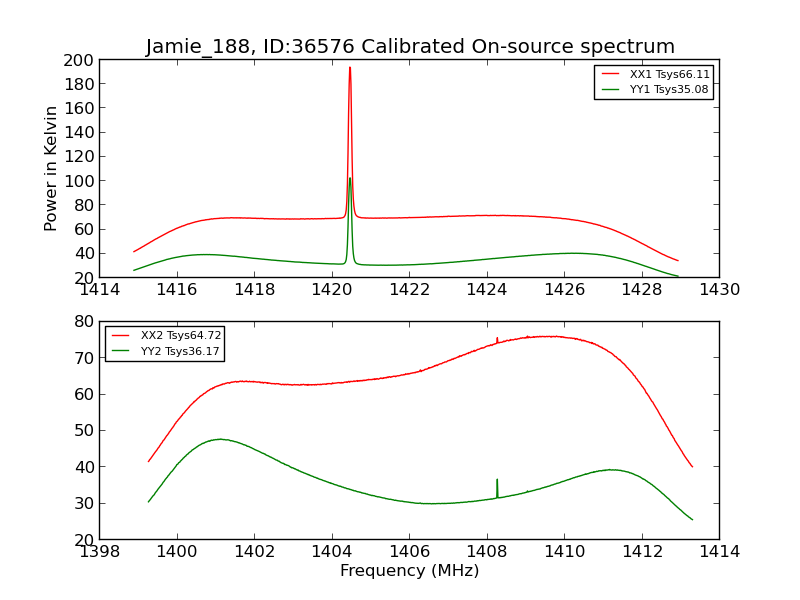Click the red line sample beside XX1
800x600 pixels.
(x=611, y=74)
